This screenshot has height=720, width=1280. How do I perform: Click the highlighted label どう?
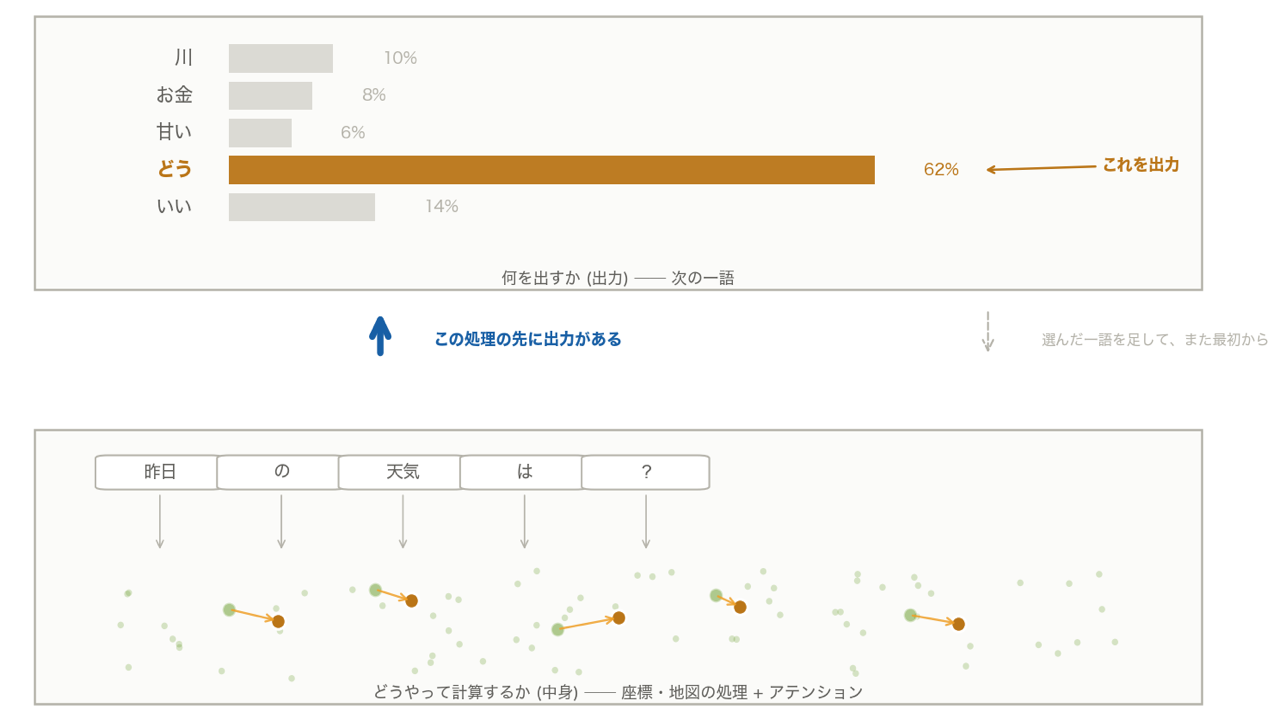(x=174, y=169)
